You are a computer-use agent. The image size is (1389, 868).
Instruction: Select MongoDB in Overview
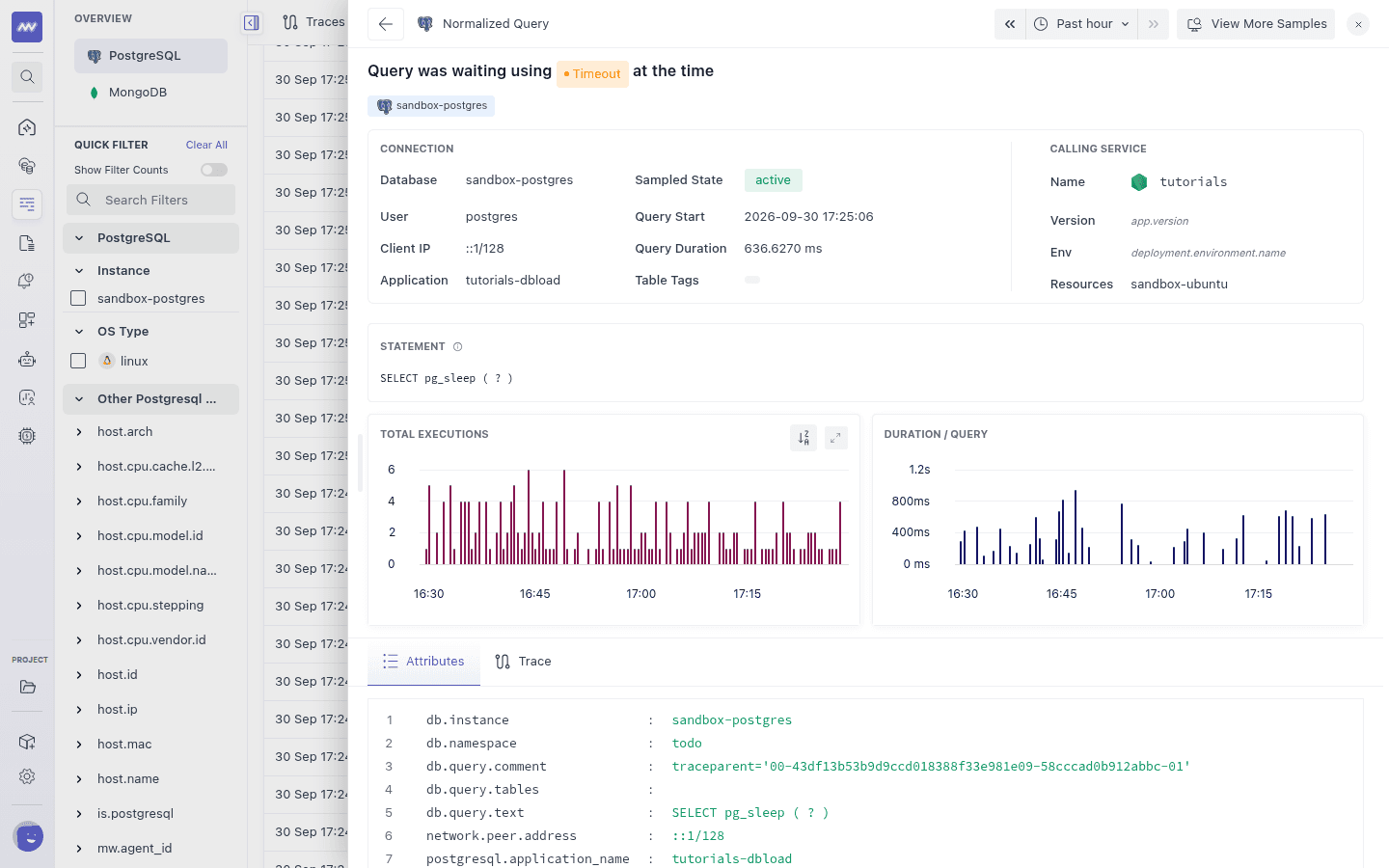150,93
